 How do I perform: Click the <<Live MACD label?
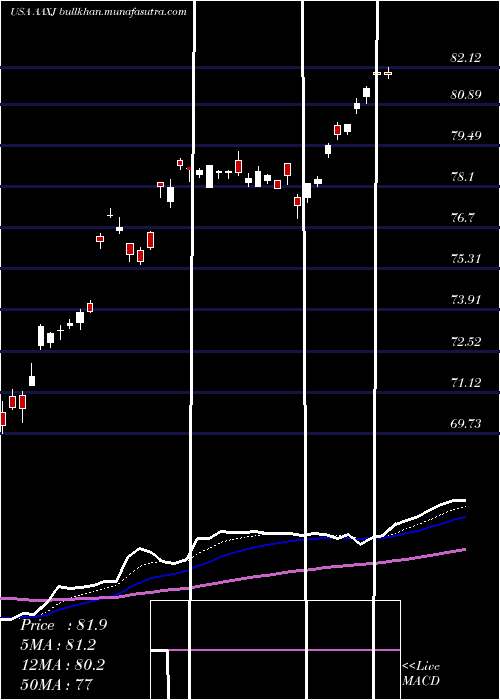pyautogui.click(x=421, y=674)
